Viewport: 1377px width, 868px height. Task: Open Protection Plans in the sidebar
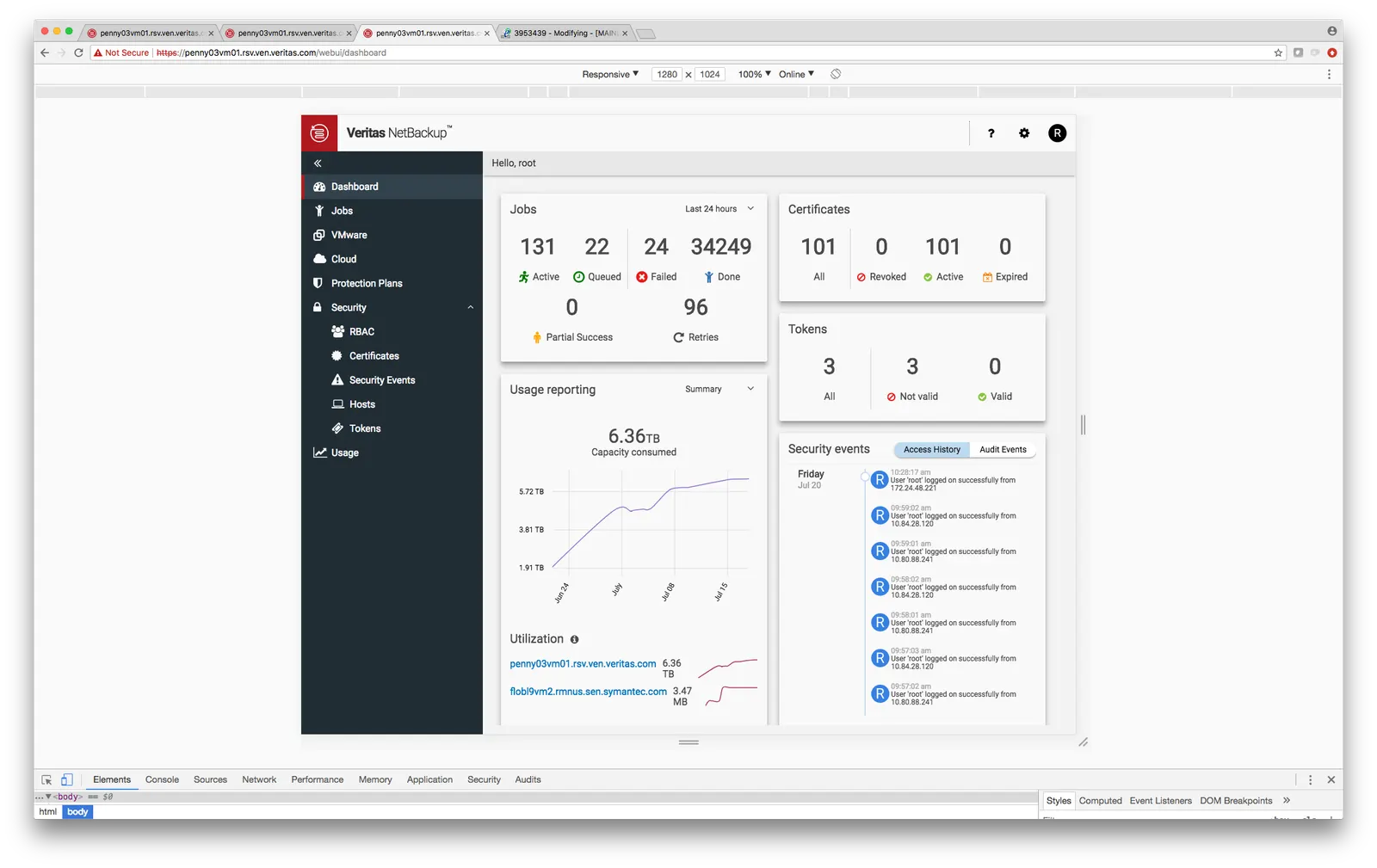click(x=392, y=283)
